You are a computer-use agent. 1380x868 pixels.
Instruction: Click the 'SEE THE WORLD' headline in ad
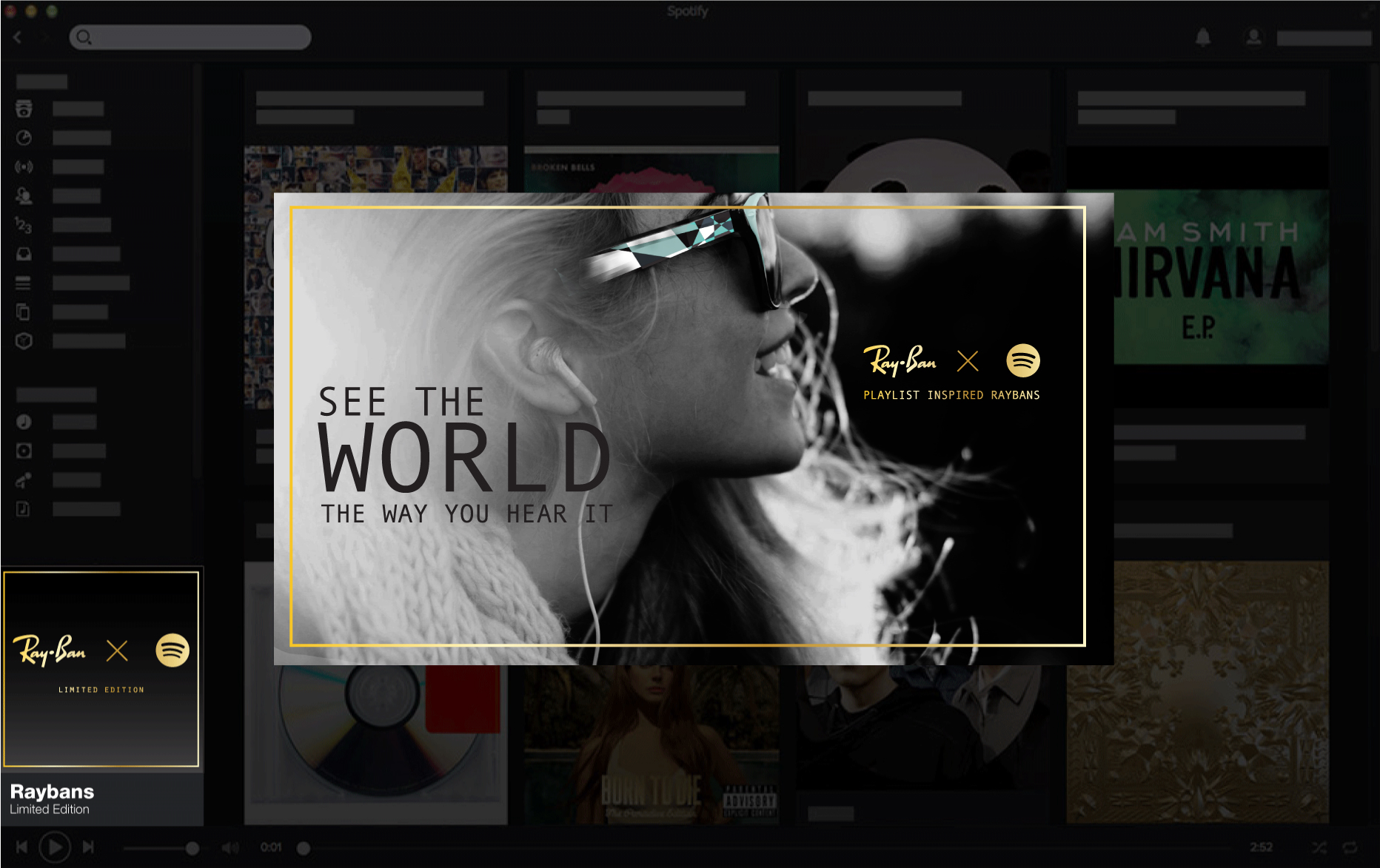coord(464,440)
